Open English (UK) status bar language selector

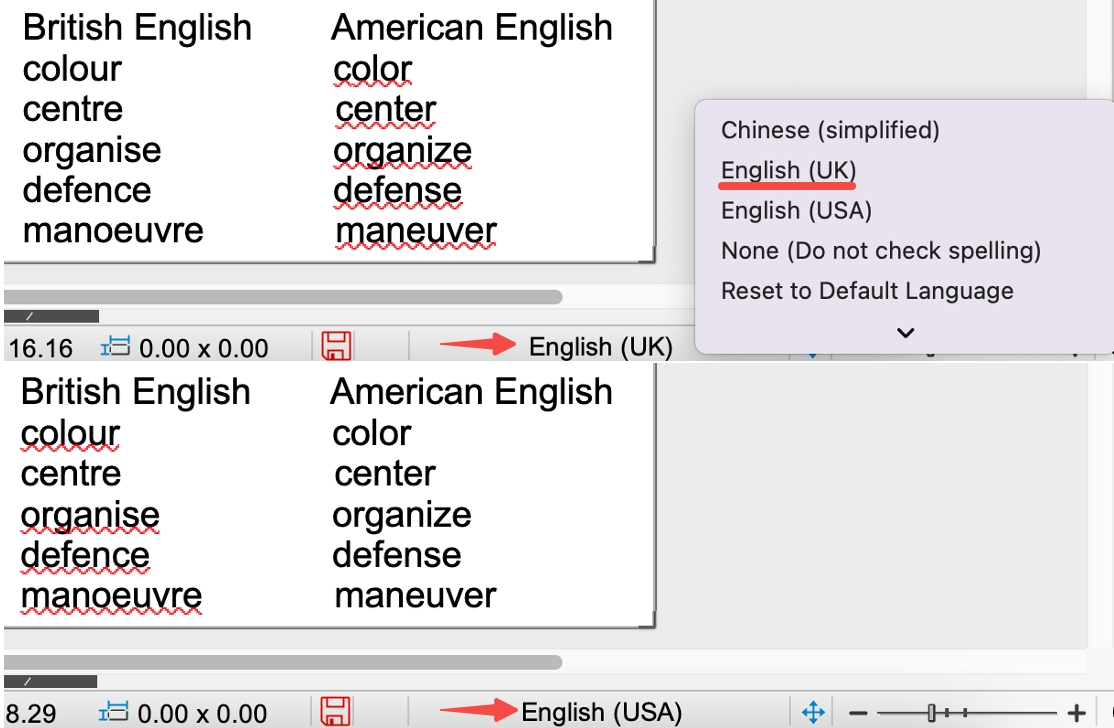[x=600, y=347]
